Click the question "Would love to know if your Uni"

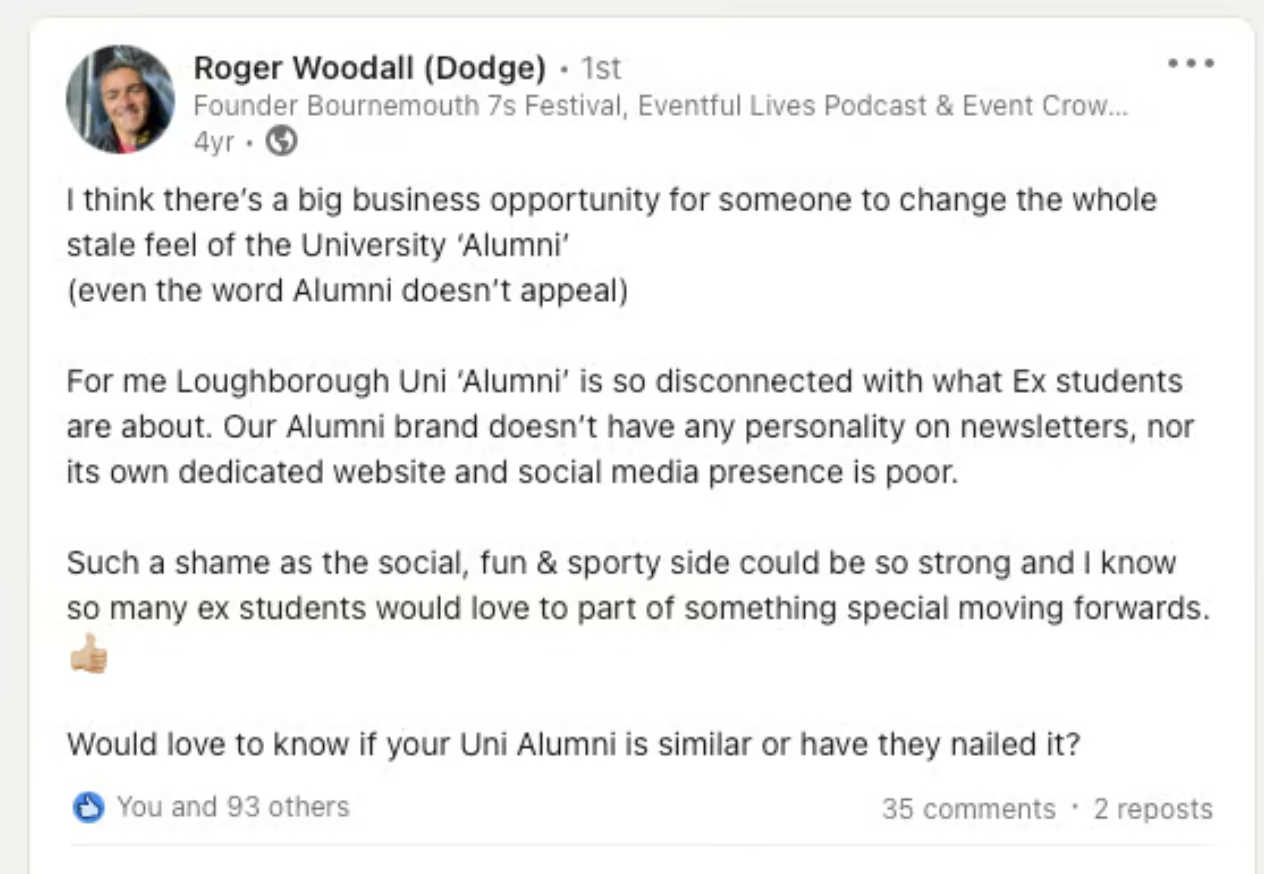click(x=573, y=744)
